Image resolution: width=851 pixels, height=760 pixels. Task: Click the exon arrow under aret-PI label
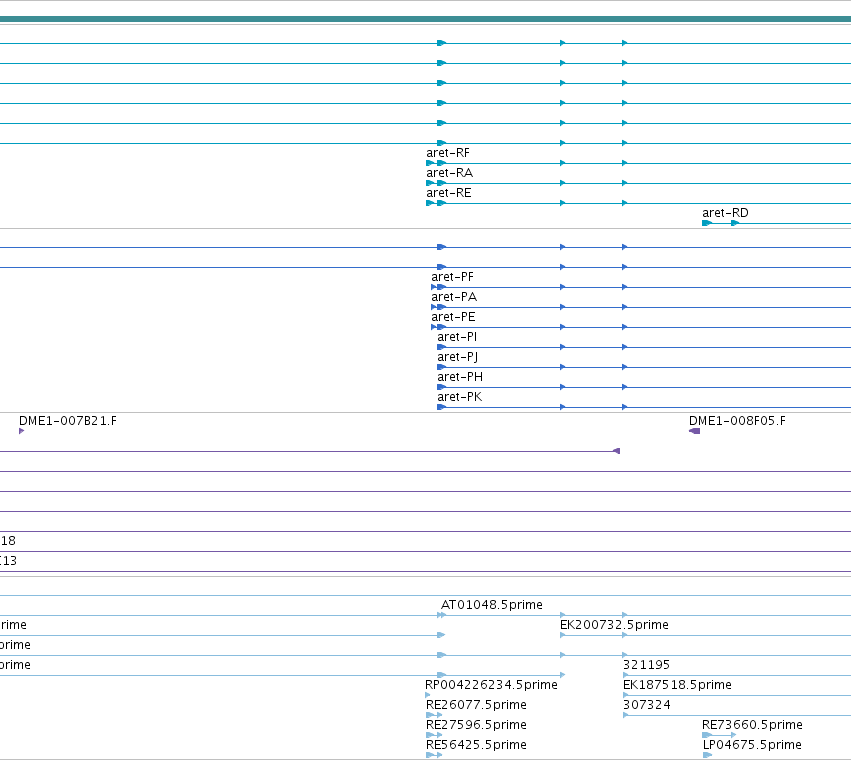[x=441, y=347]
